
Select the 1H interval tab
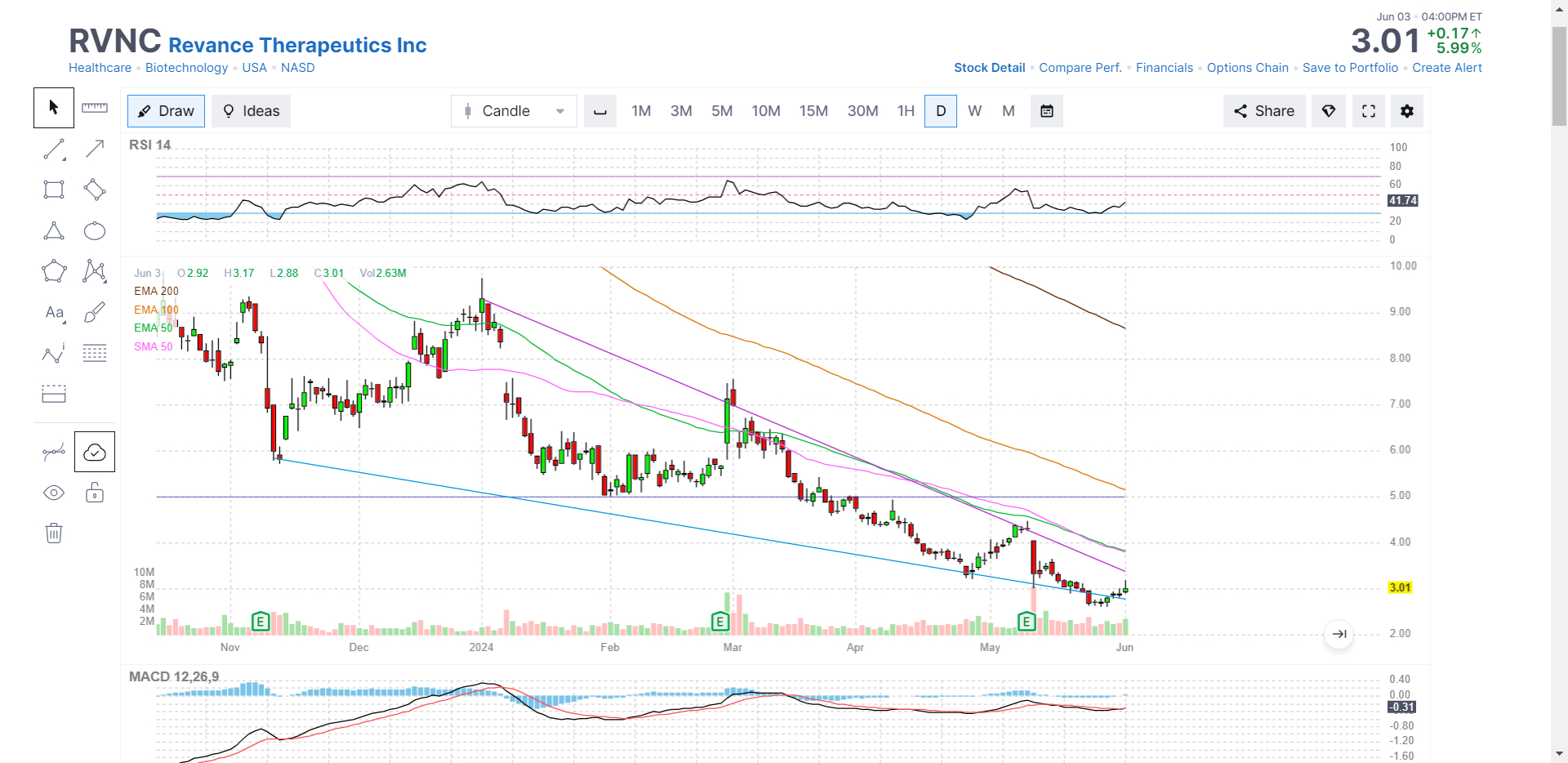click(906, 111)
